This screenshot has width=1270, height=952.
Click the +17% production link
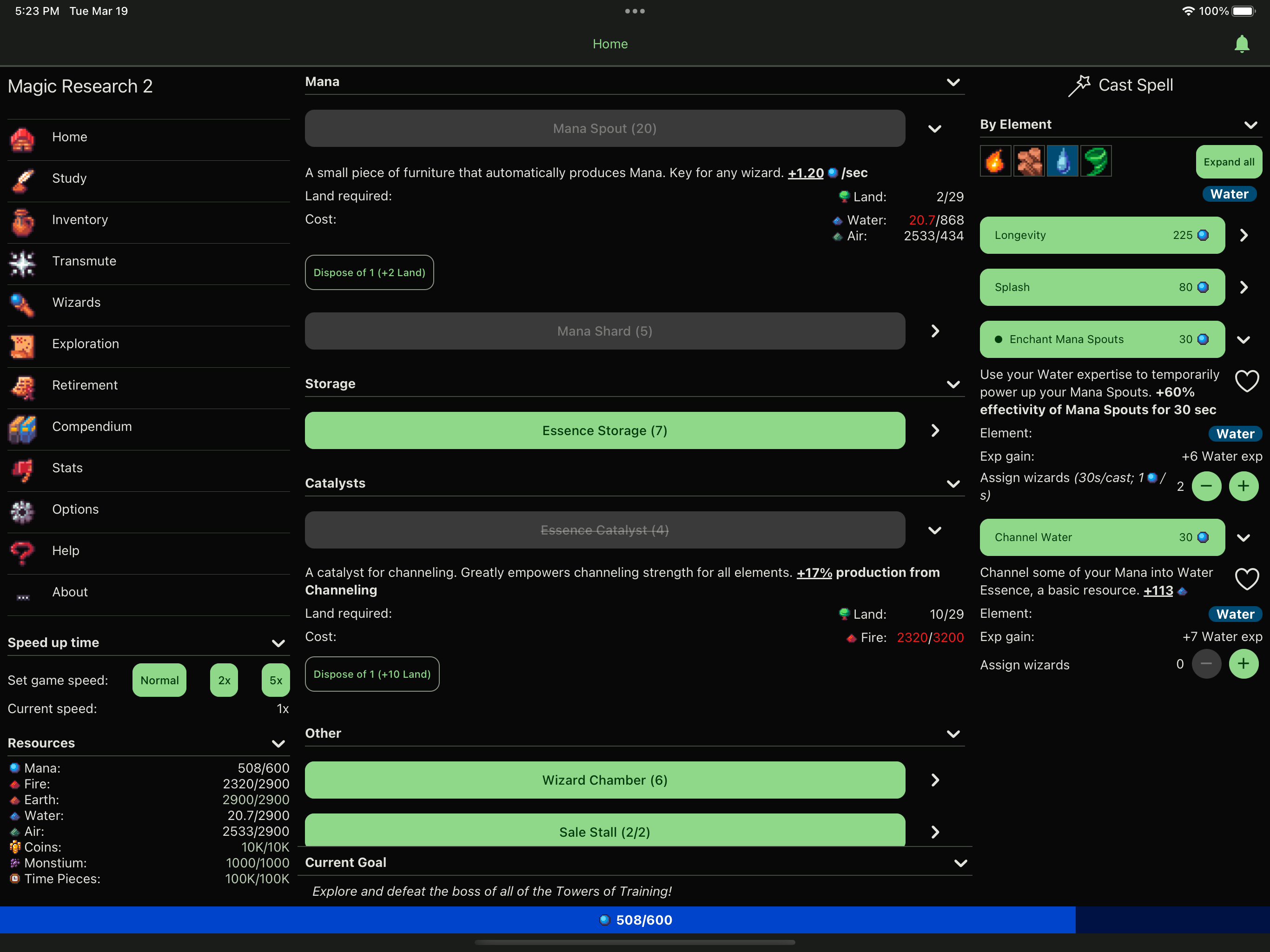point(814,573)
